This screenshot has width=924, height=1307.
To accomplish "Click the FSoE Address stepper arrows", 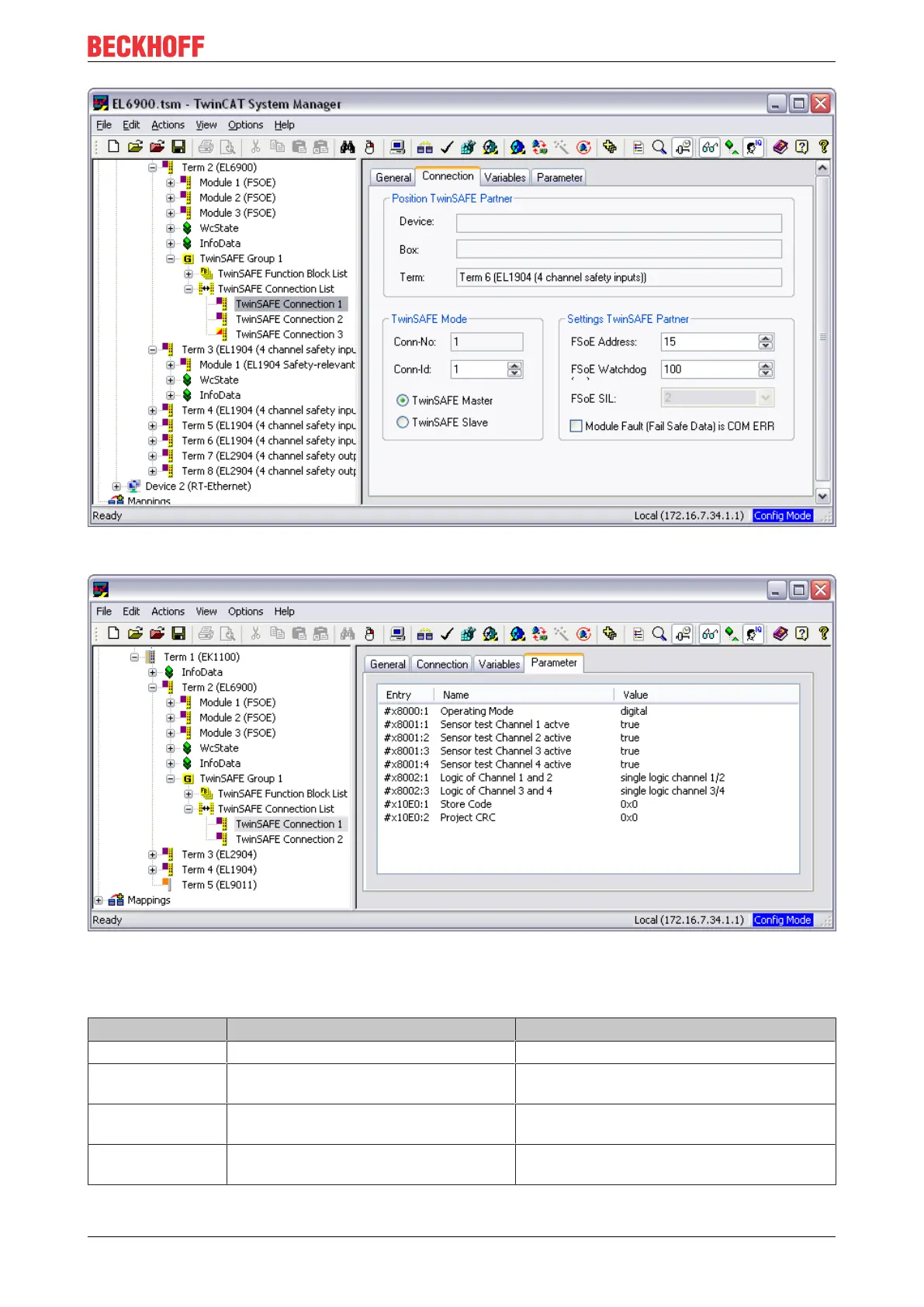I will tap(766, 341).
